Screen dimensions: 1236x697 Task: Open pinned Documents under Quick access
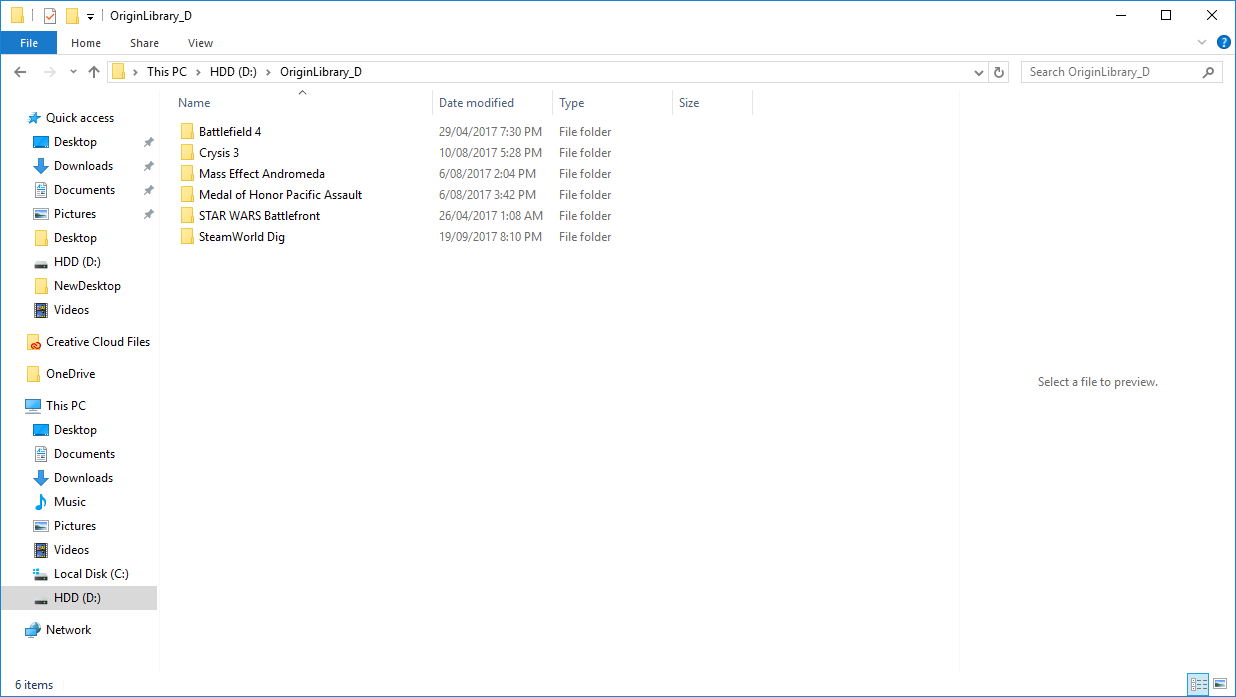click(x=84, y=190)
